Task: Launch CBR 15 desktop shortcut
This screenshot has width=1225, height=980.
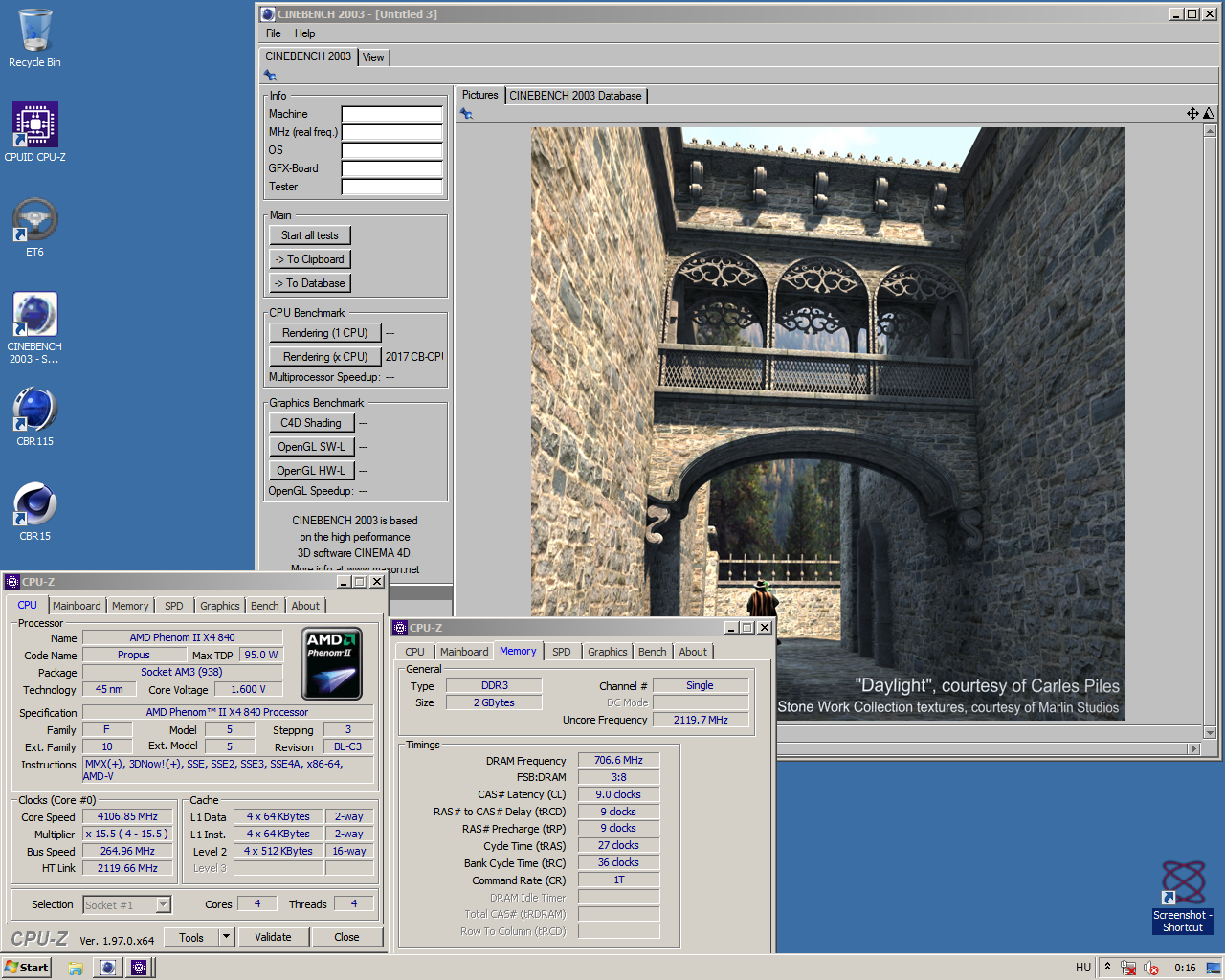Action: pyautogui.click(x=34, y=511)
